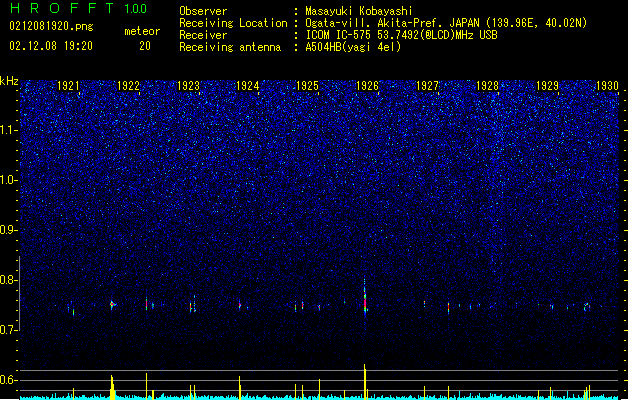Select receiver text ICOM IC-575 53.7492 MHz USB
This screenshot has width=629, height=400.
[401, 35]
